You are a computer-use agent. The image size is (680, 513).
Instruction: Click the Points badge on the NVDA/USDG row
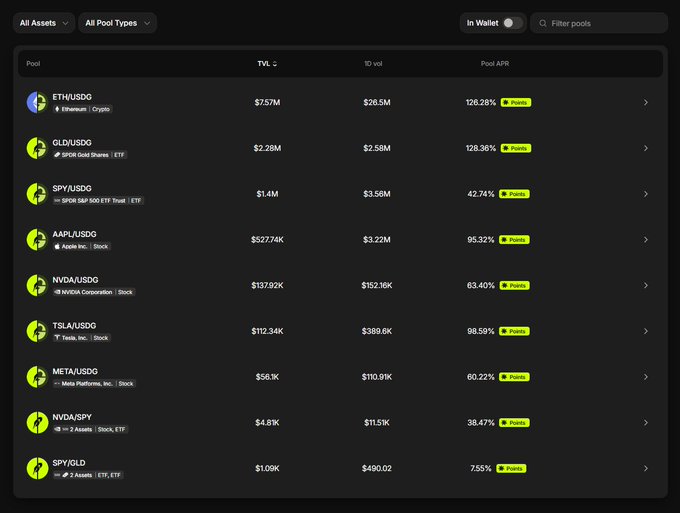pyautogui.click(x=514, y=286)
